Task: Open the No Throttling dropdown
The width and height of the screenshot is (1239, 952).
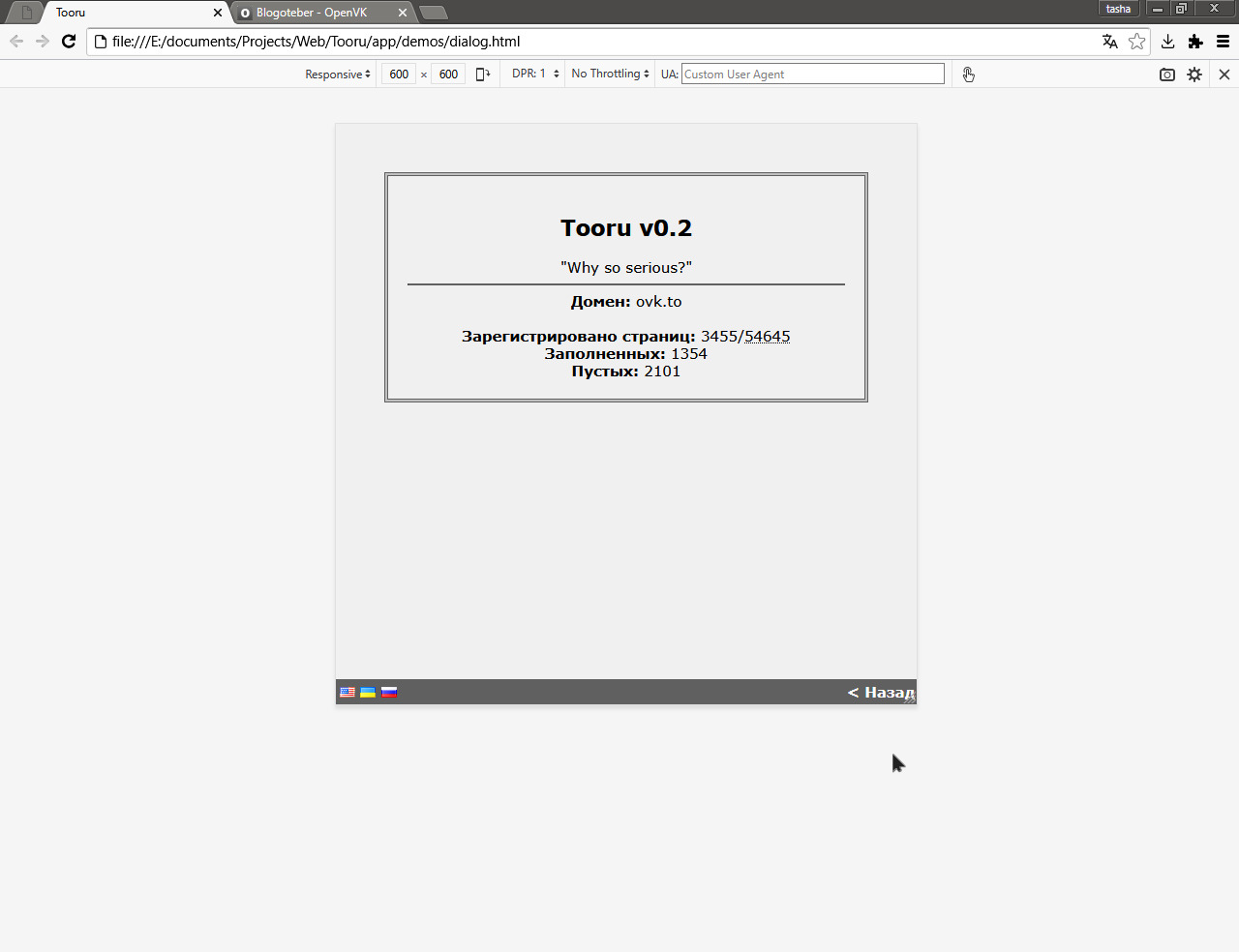Action: pyautogui.click(x=610, y=74)
